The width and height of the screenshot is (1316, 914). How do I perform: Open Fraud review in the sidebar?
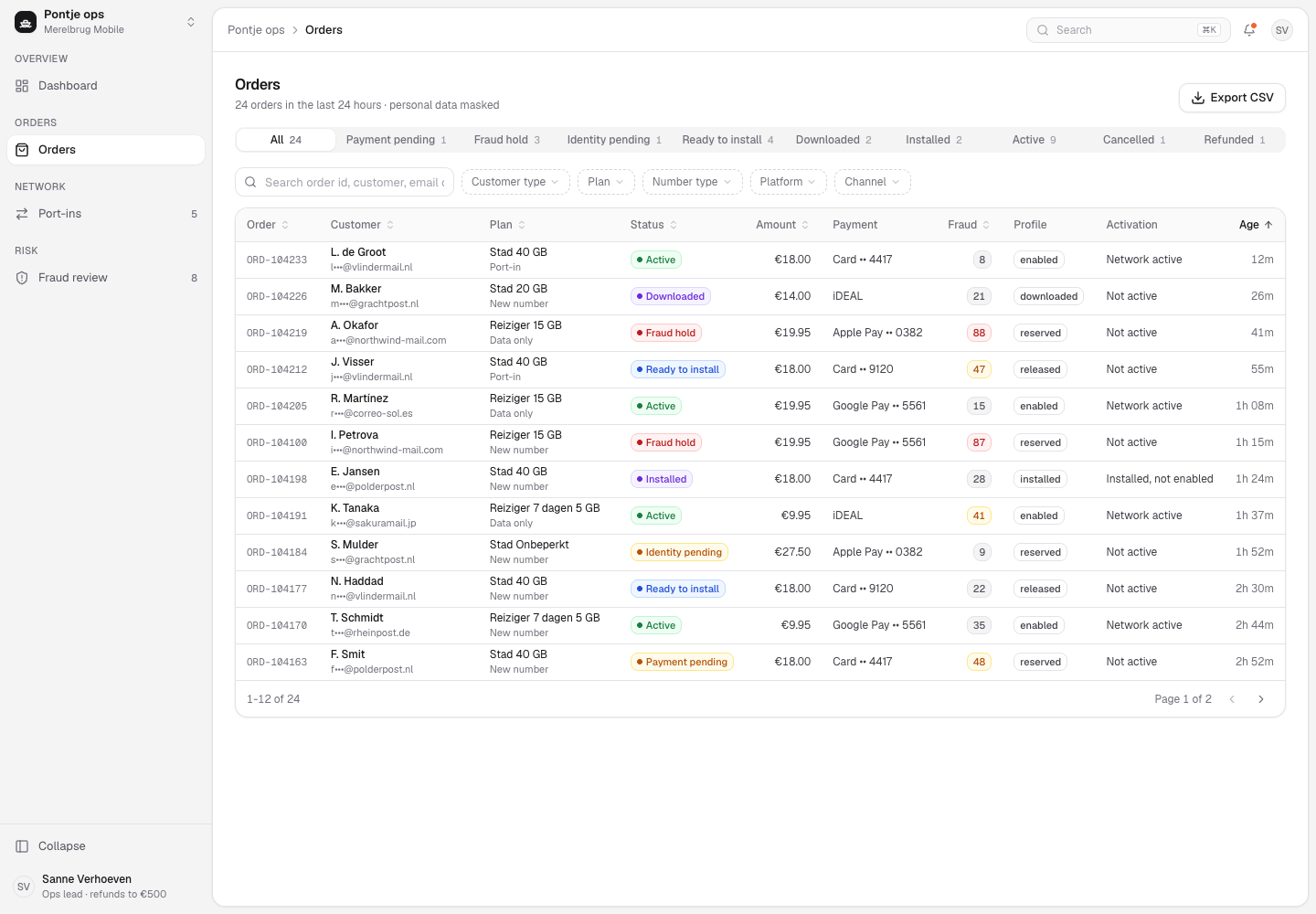click(106, 278)
